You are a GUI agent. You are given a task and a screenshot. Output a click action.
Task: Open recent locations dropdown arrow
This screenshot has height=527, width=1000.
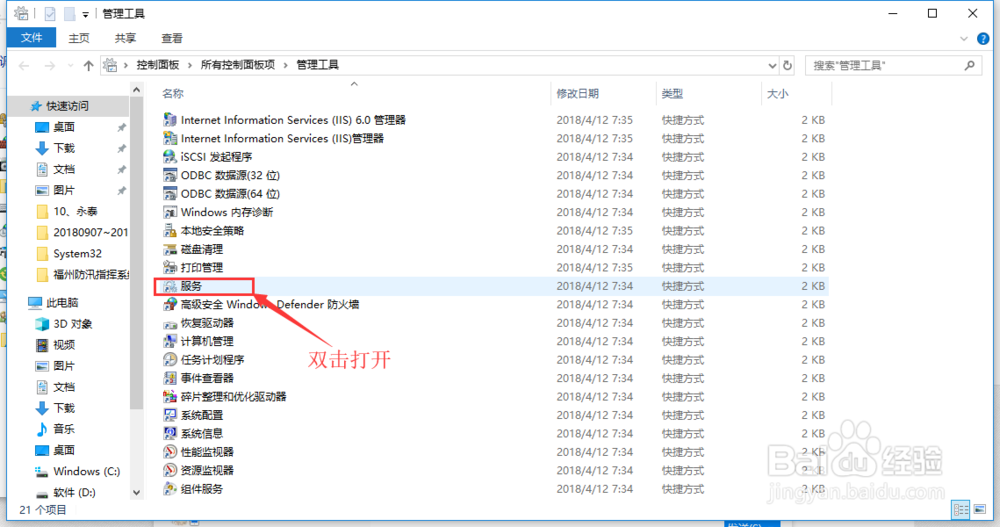[70, 65]
